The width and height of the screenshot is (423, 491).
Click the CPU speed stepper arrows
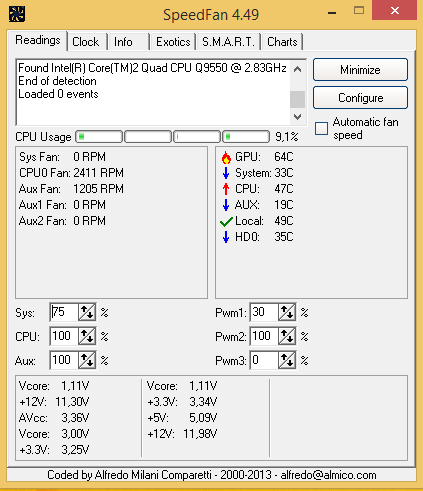pyautogui.click(x=87, y=336)
